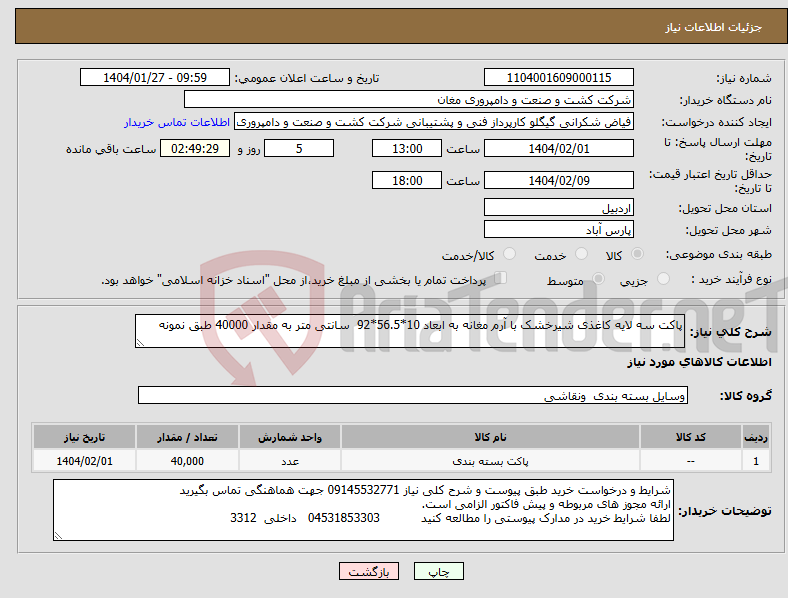The width and height of the screenshot is (788, 598).
Task: Click the quantity cell 40,000
Action: 187,461
